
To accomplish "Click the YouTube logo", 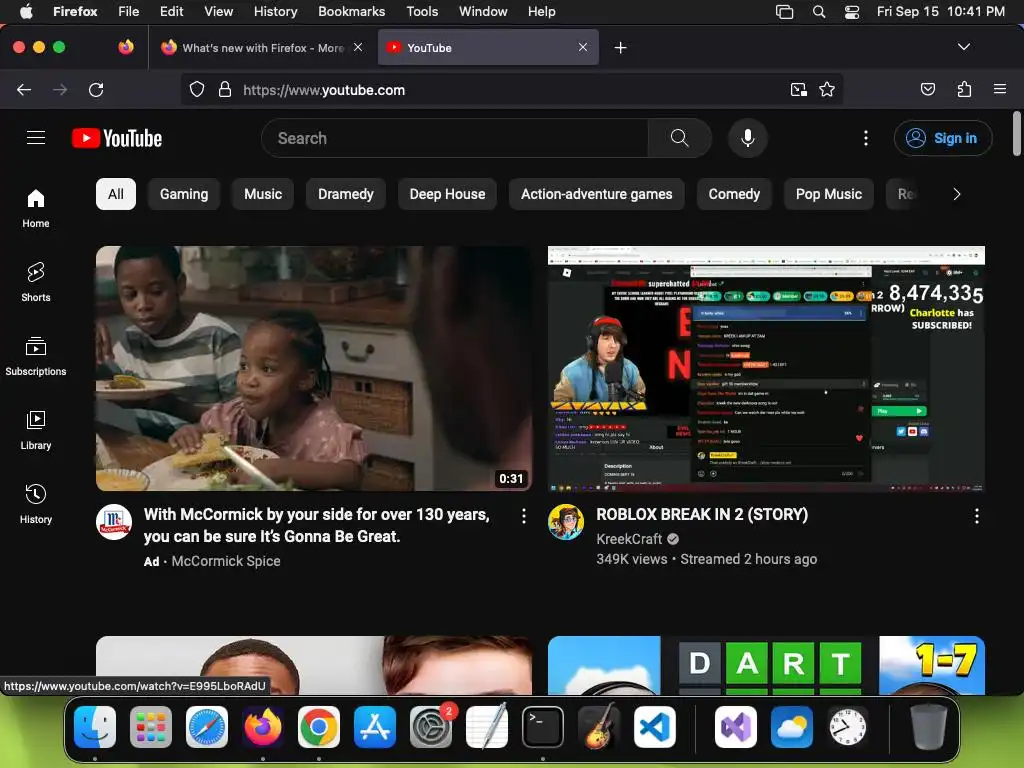I will [117, 138].
